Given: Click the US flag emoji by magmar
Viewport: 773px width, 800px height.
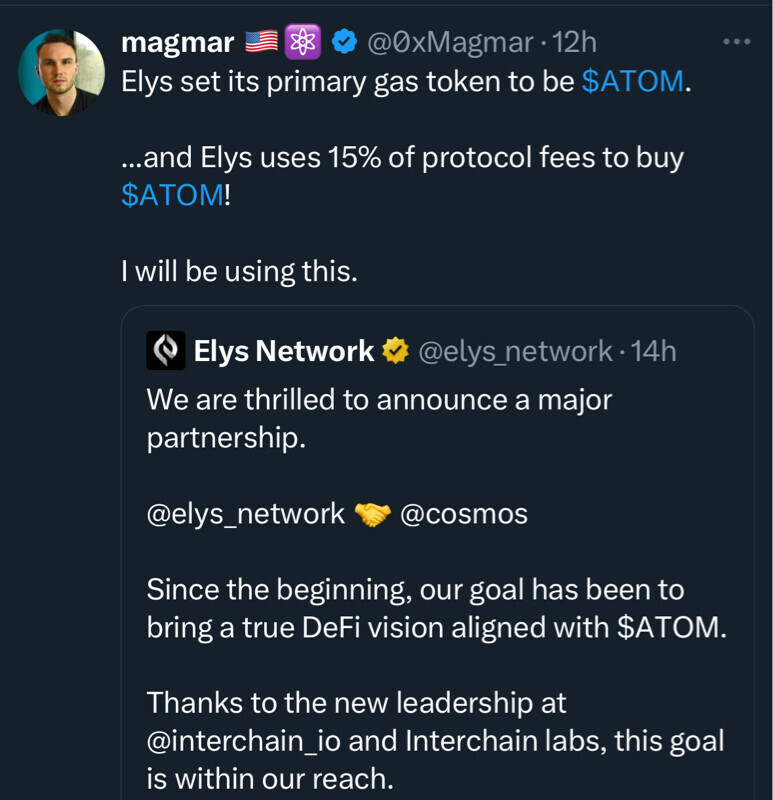Looking at the screenshot, I should (x=261, y=42).
